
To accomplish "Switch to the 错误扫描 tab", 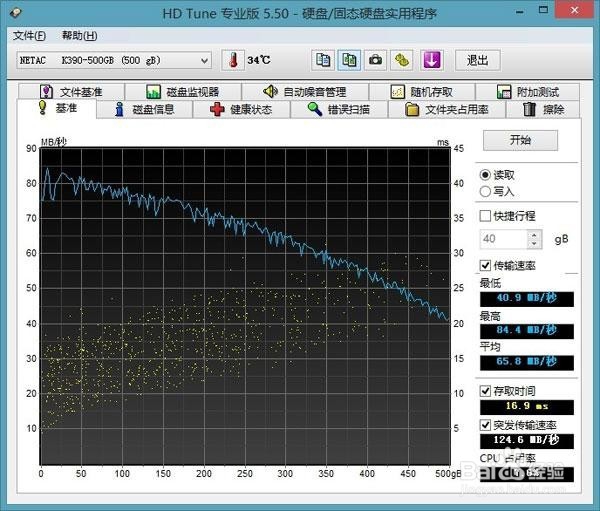I will 339,109.
